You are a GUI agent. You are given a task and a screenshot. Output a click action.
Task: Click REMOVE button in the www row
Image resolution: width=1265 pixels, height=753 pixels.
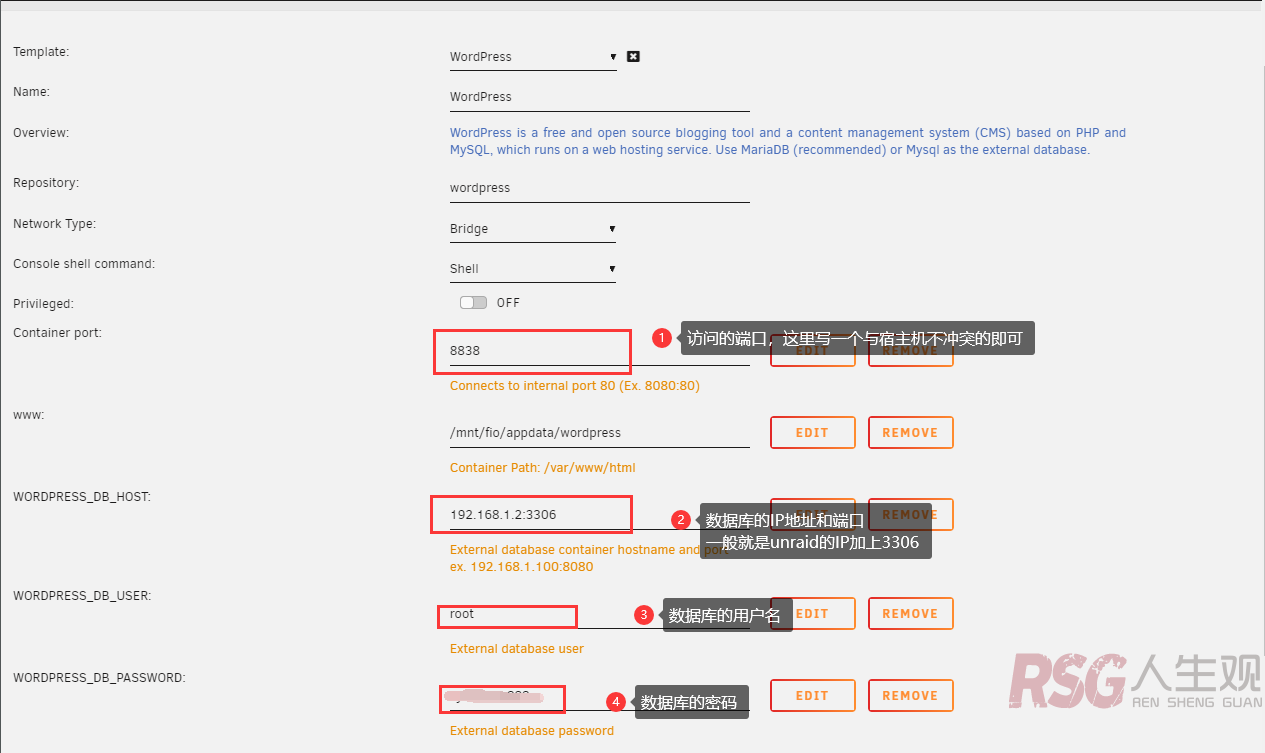pyautogui.click(x=910, y=433)
